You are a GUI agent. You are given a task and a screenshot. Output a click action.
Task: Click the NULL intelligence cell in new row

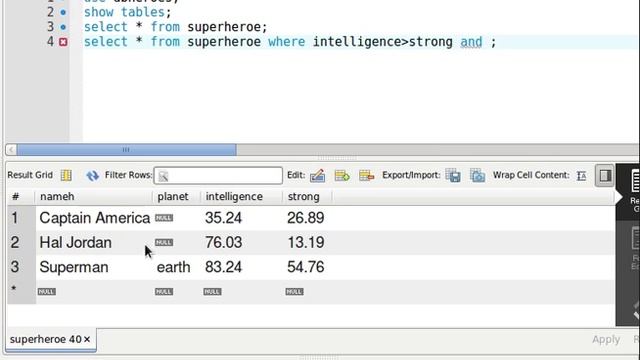(212, 291)
